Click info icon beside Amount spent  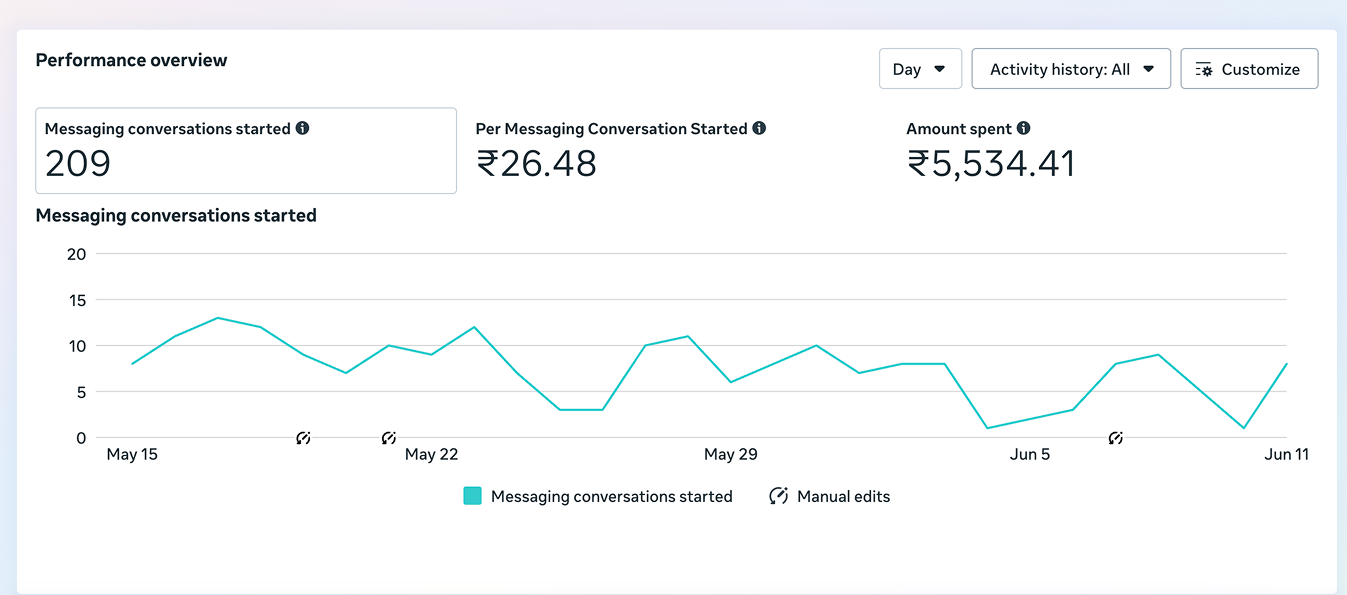(x=1023, y=128)
